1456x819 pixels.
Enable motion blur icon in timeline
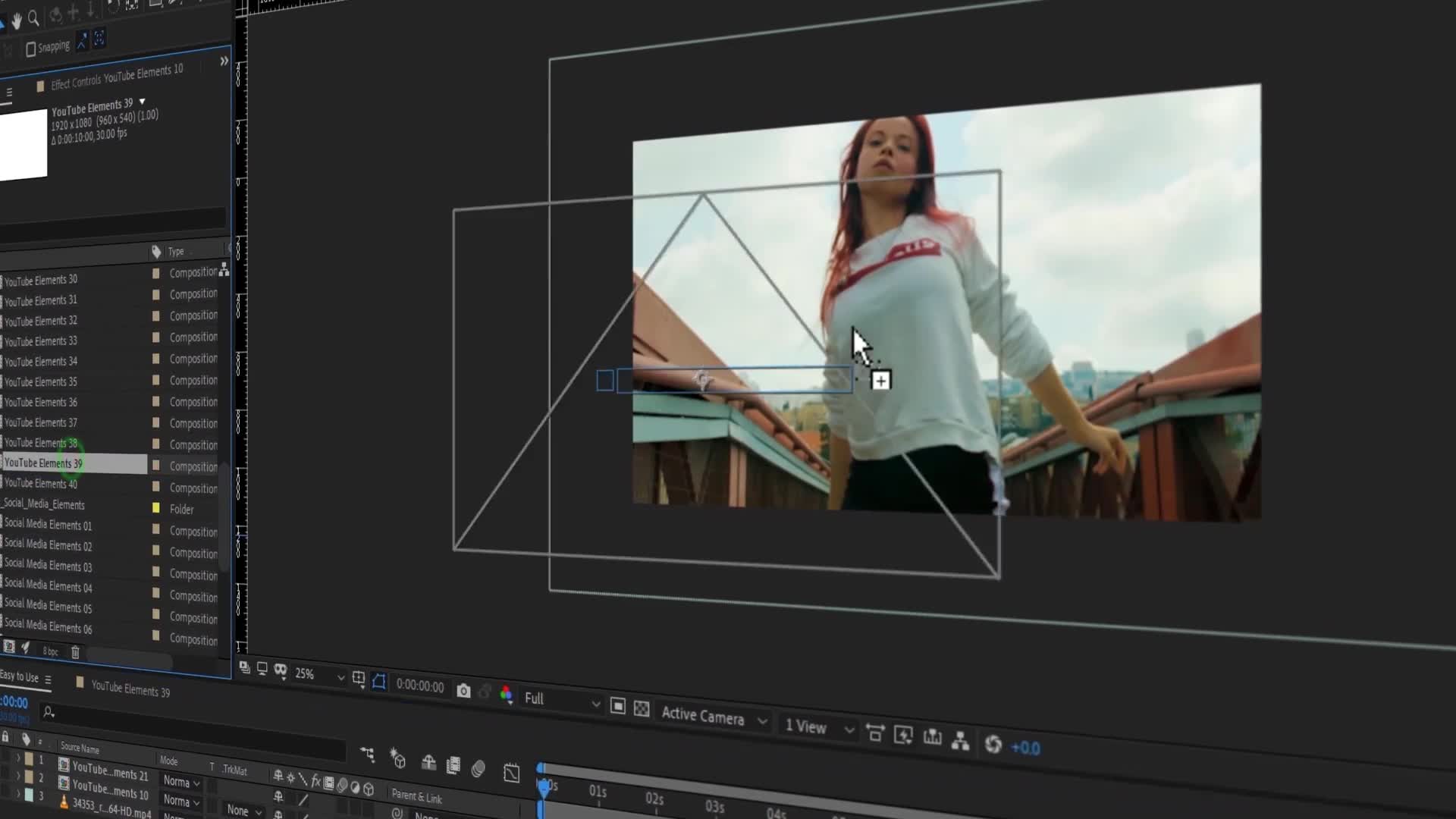479,769
